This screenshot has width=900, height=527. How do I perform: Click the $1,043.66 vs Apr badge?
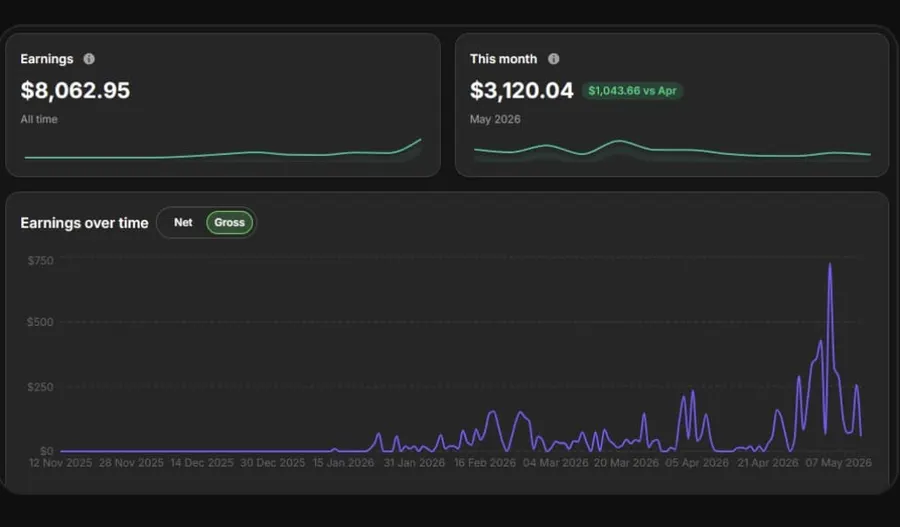pyautogui.click(x=633, y=91)
